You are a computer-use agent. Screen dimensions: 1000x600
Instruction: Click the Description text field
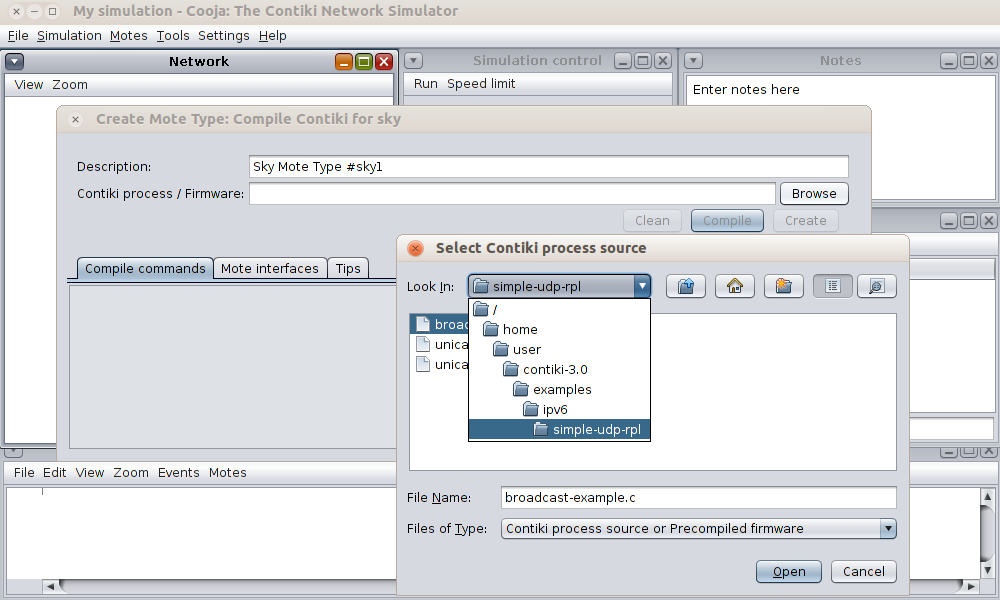pos(548,166)
